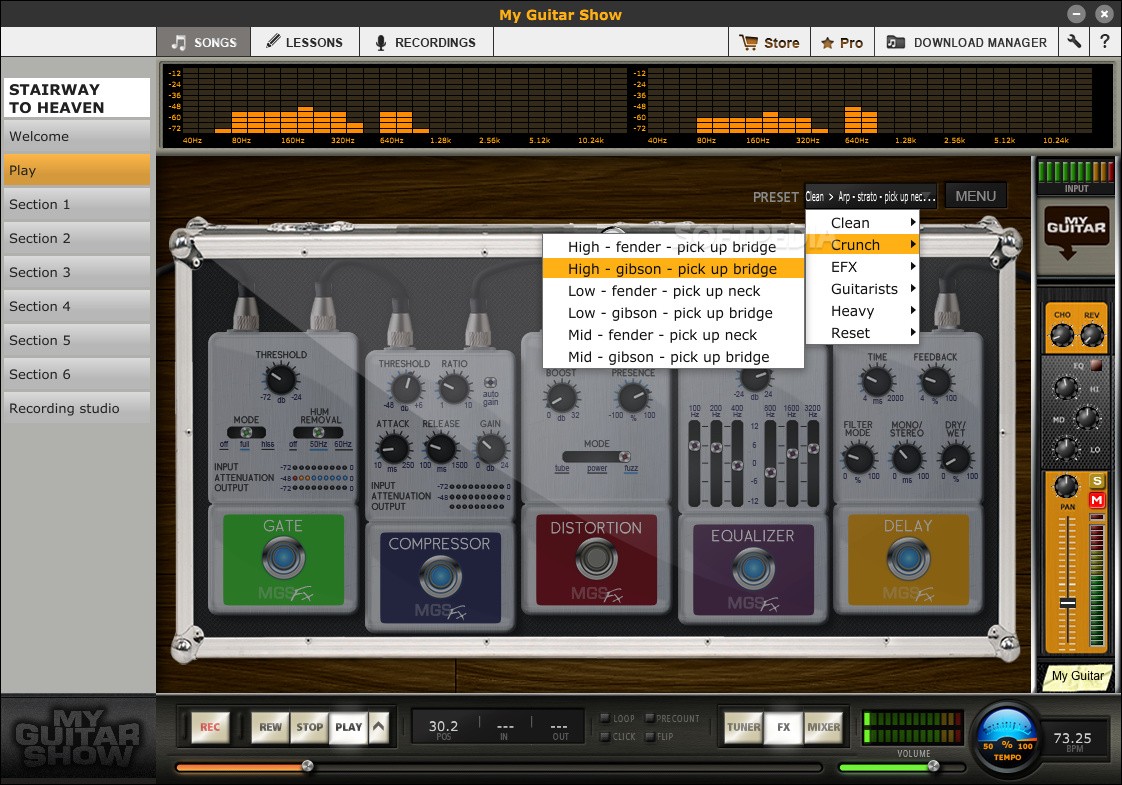Screen dimensions: 1122x785
Task: Click the TEMPO percentage dial
Action: (1007, 740)
